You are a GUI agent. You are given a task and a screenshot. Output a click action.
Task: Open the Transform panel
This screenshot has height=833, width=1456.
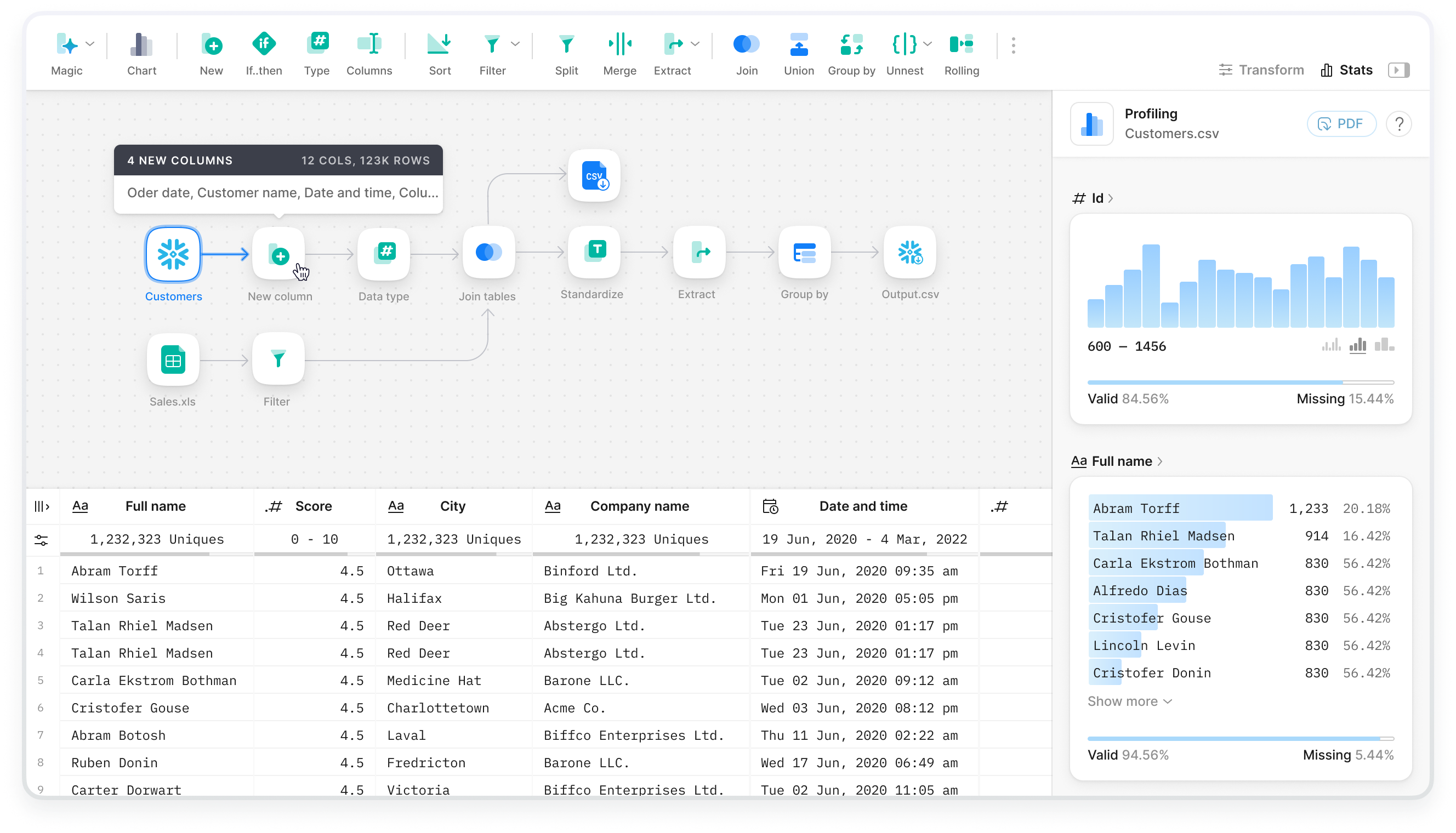1260,69
